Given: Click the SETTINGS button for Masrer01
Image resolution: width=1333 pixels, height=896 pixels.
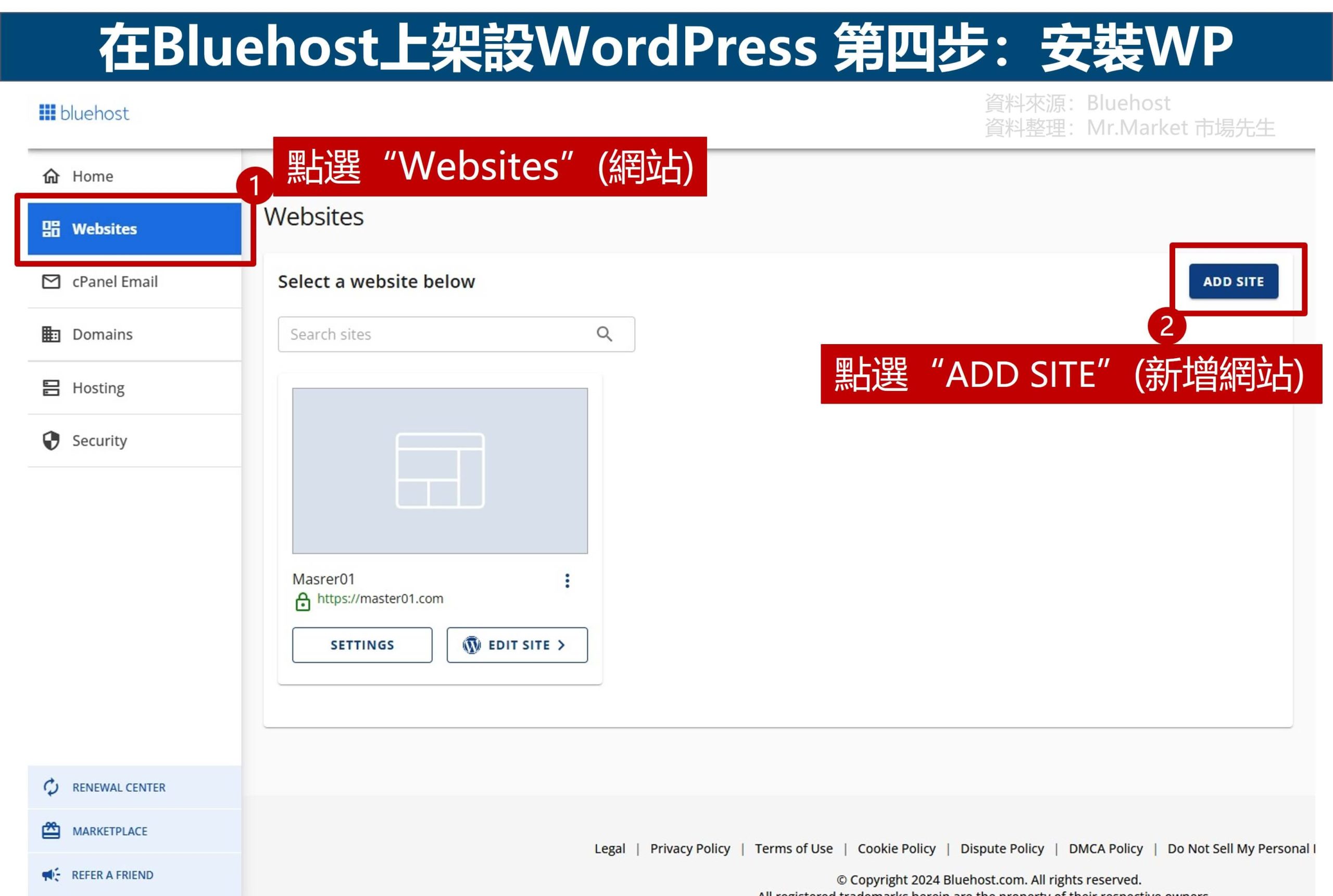Looking at the screenshot, I should click(362, 645).
